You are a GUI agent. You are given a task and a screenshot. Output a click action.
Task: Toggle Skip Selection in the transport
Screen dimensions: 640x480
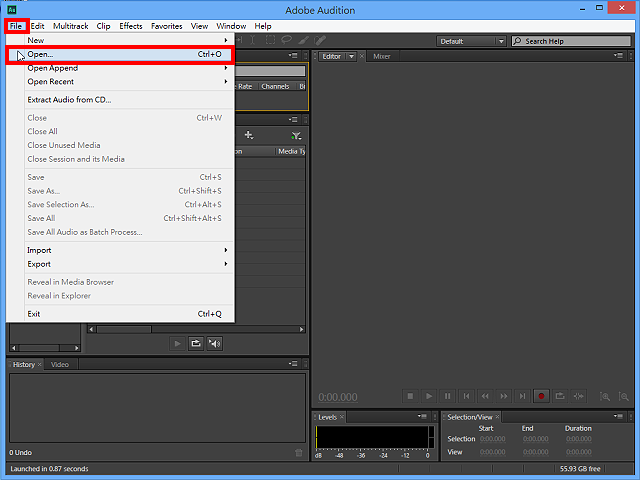(x=579, y=396)
